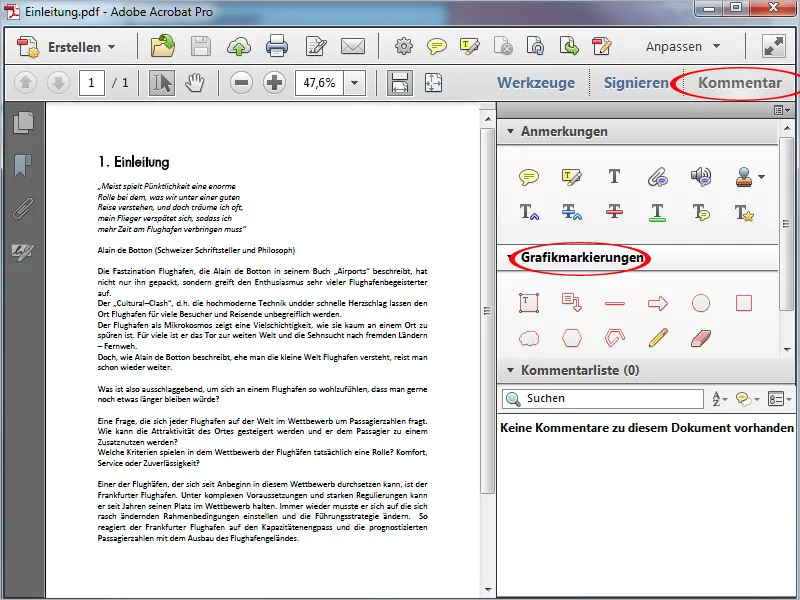The width and height of the screenshot is (800, 600).
Task: Collapse the Anmerkungen section
Action: pos(510,131)
